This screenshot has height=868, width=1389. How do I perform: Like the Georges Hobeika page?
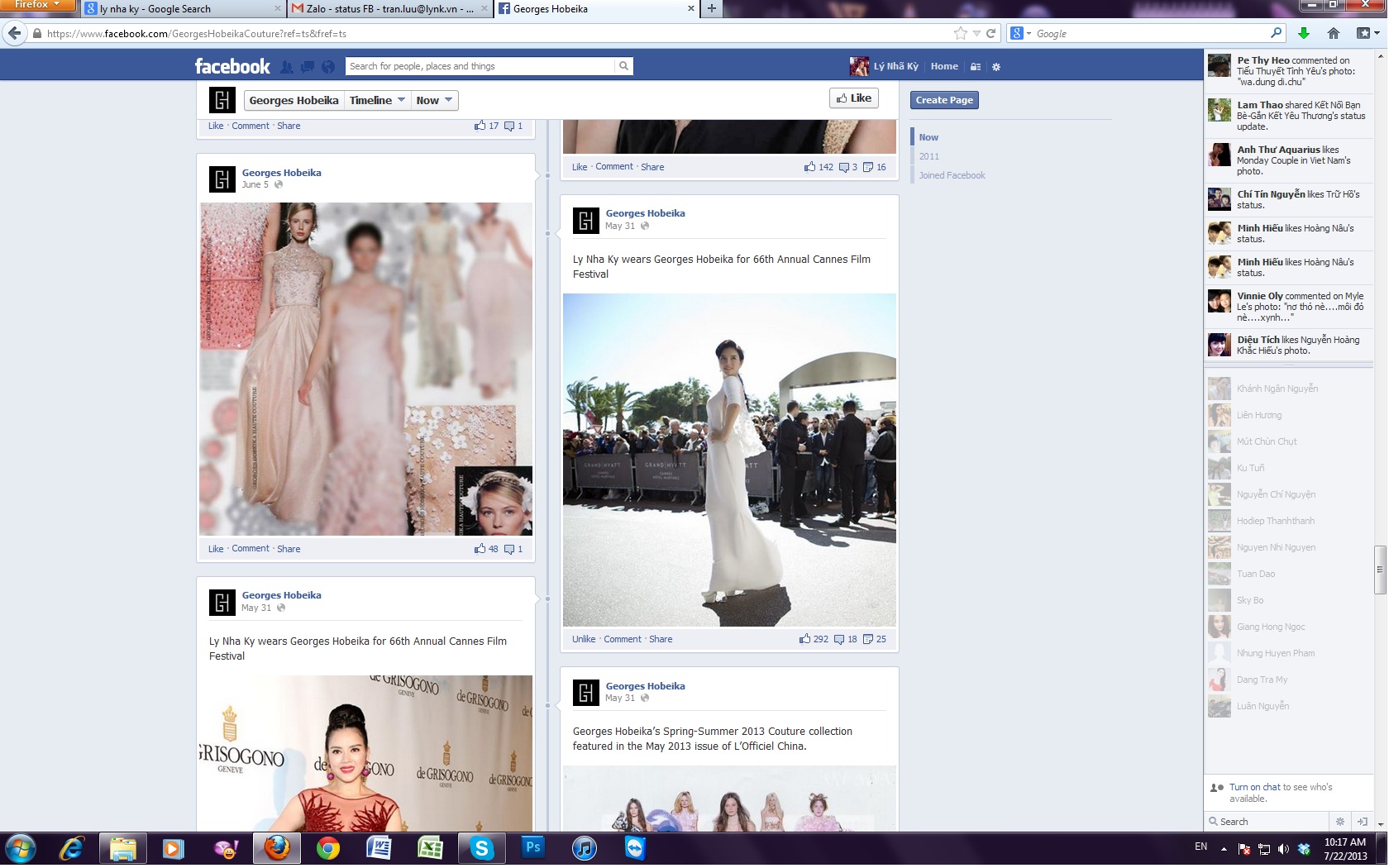(854, 98)
